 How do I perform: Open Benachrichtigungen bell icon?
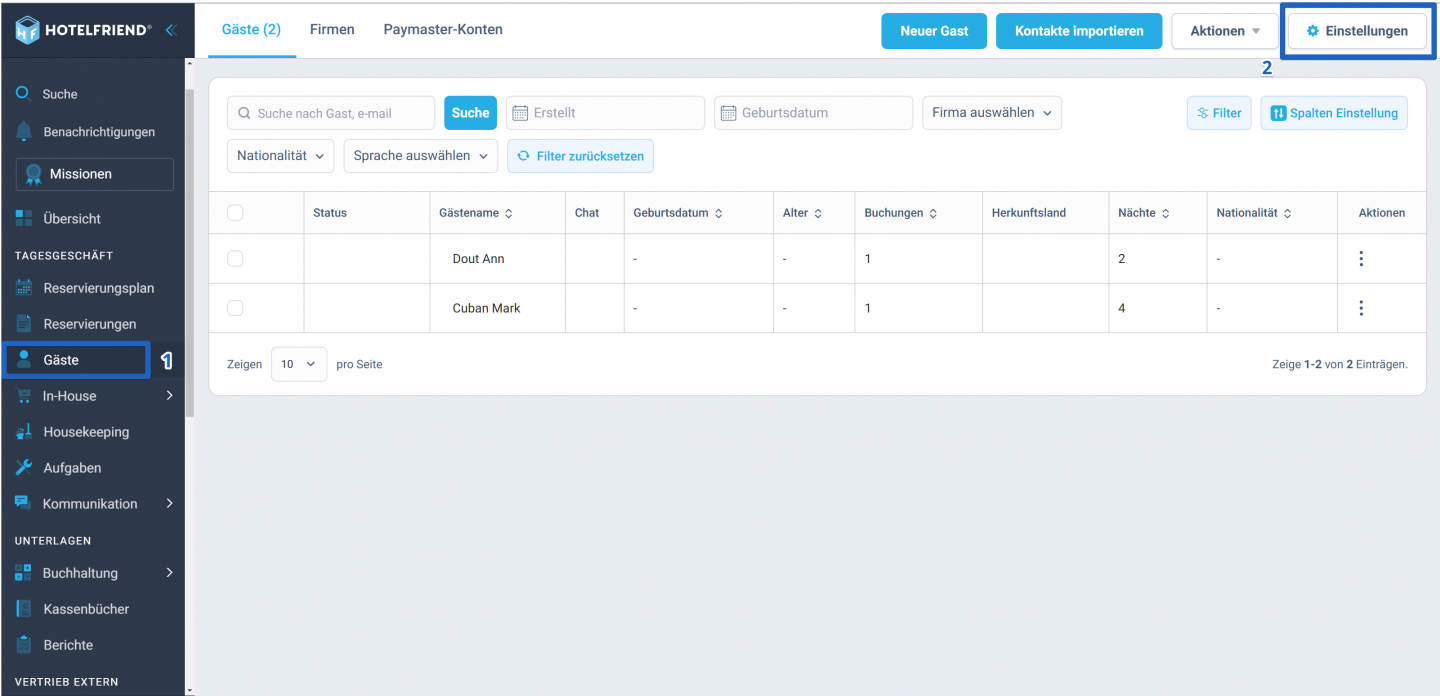(x=24, y=132)
